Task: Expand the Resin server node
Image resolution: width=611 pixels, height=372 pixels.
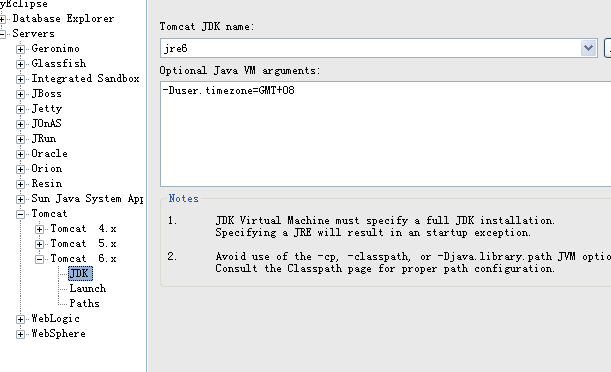Action: coord(20,184)
